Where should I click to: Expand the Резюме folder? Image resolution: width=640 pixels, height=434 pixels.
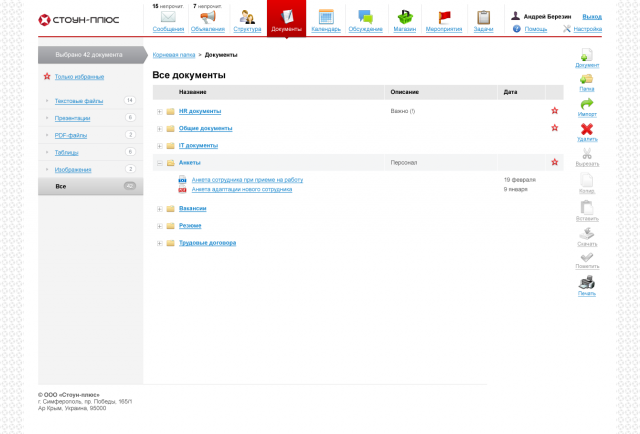[x=160, y=226]
